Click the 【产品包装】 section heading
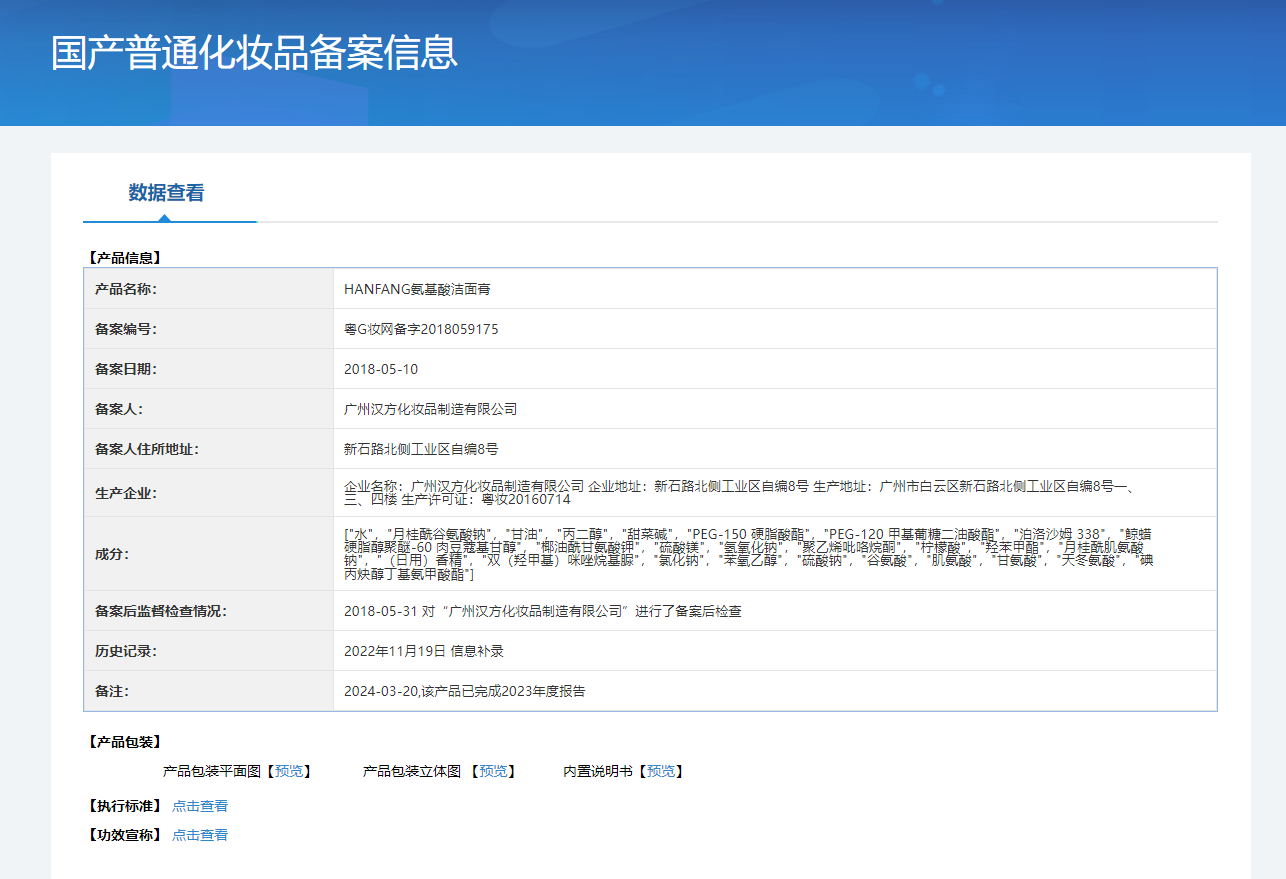The height and width of the screenshot is (879, 1286). point(125,742)
